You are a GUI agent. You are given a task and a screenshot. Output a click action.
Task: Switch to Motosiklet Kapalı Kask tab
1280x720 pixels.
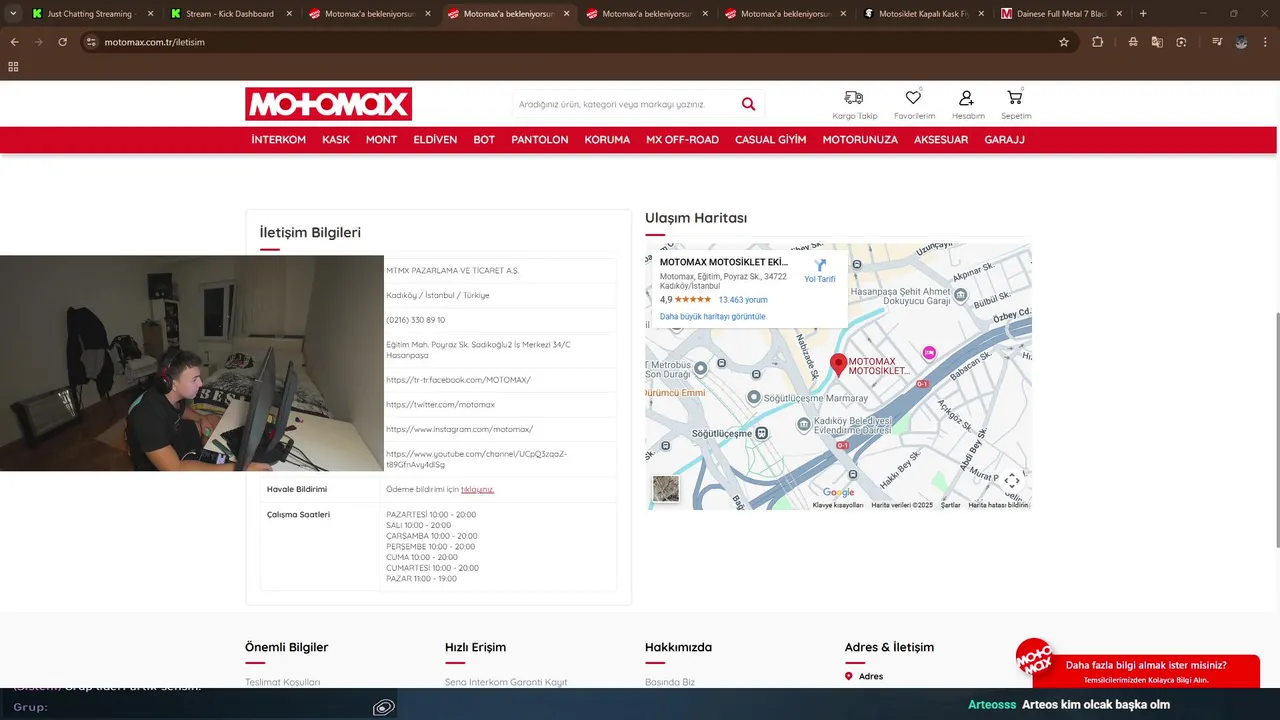click(x=926, y=14)
